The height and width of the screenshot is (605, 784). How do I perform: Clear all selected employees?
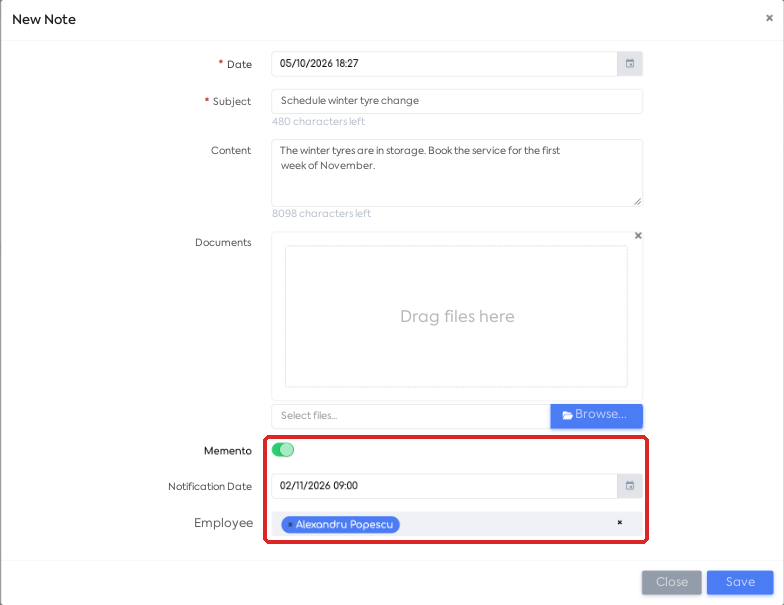pos(620,522)
